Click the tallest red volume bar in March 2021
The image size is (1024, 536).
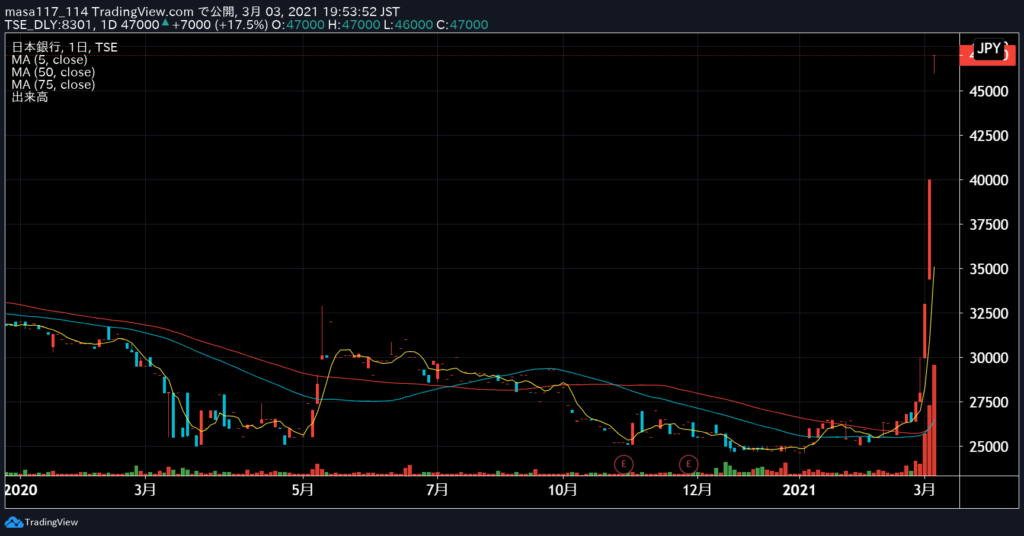(935, 420)
